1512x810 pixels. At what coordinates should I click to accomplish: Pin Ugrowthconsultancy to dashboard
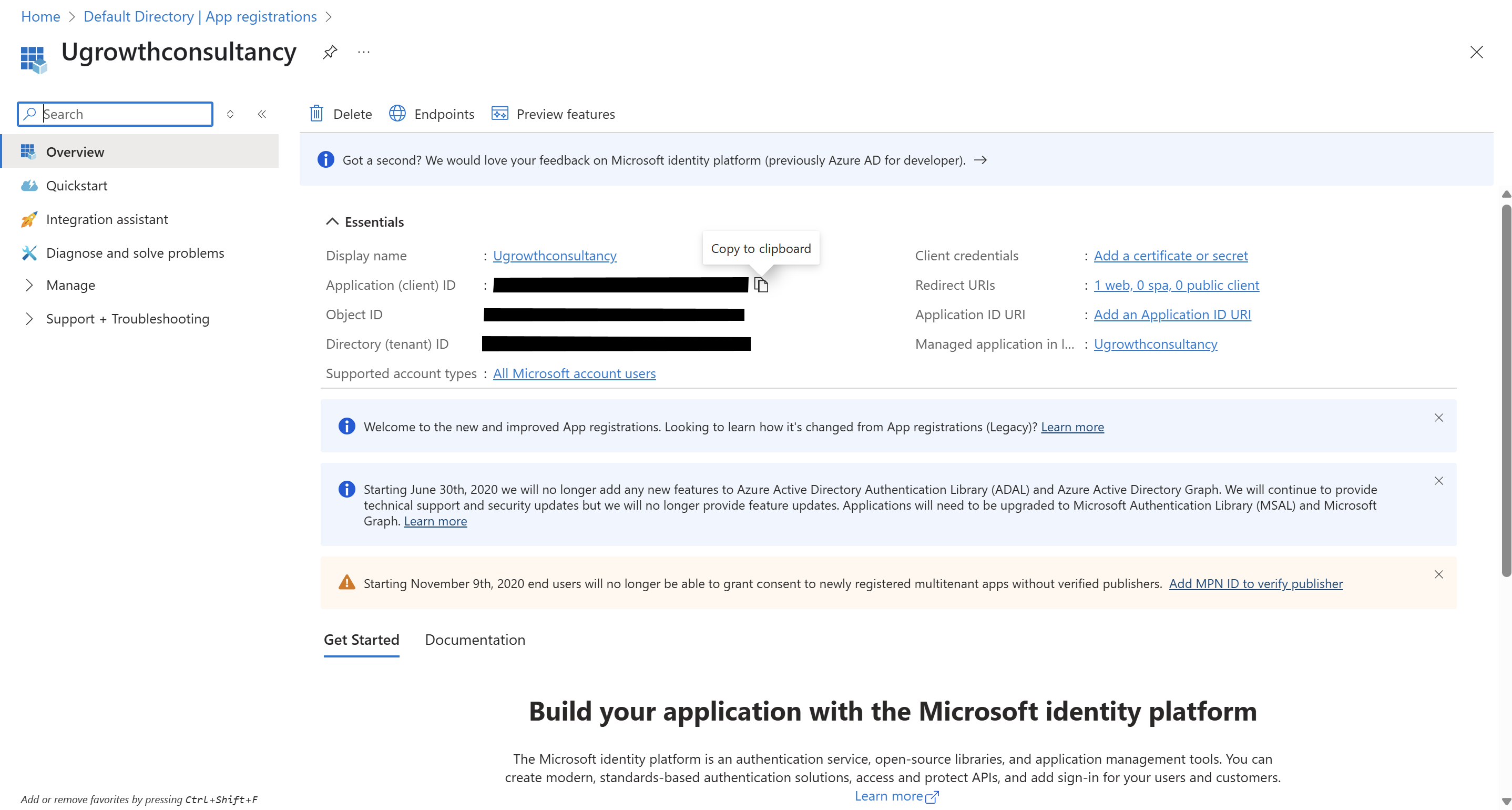pyautogui.click(x=329, y=52)
